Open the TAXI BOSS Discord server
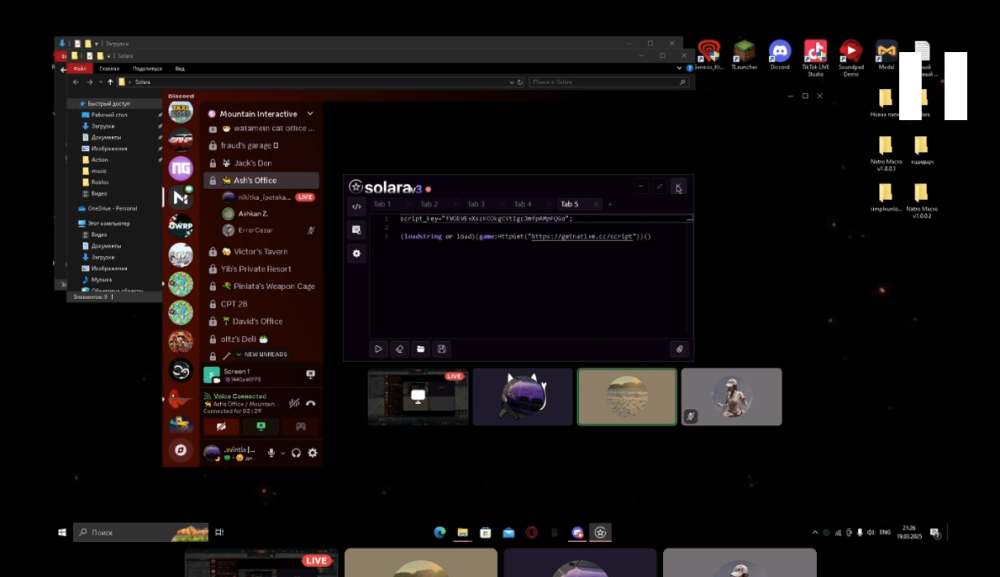This screenshot has width=1000, height=577. 180,112
